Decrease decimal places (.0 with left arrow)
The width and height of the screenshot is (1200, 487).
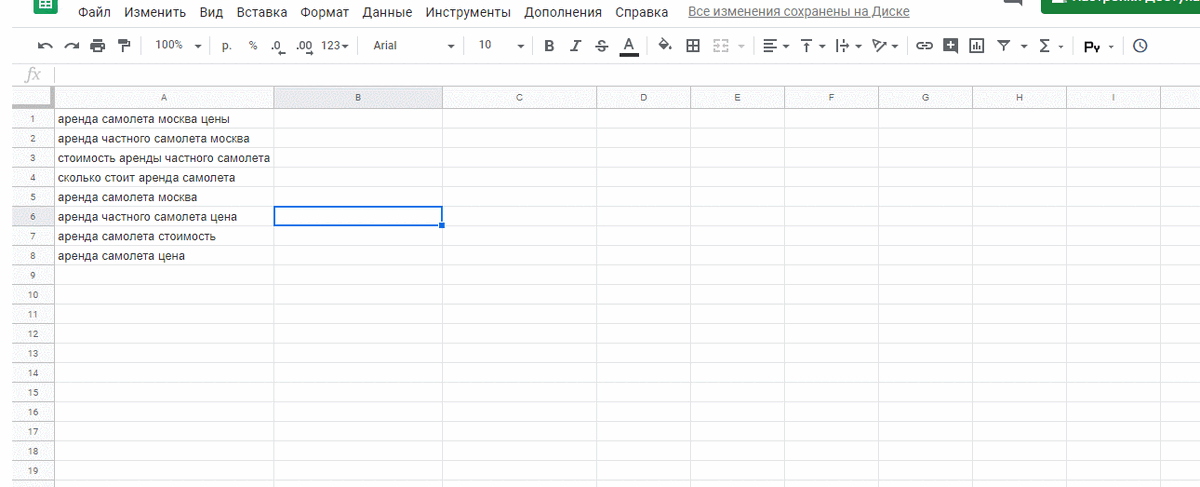(x=277, y=46)
